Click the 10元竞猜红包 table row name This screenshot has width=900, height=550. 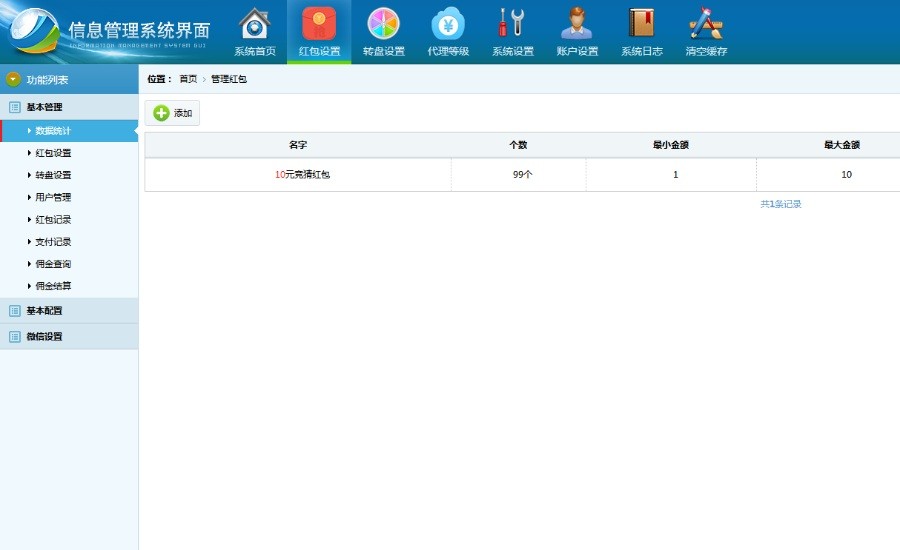click(x=302, y=175)
